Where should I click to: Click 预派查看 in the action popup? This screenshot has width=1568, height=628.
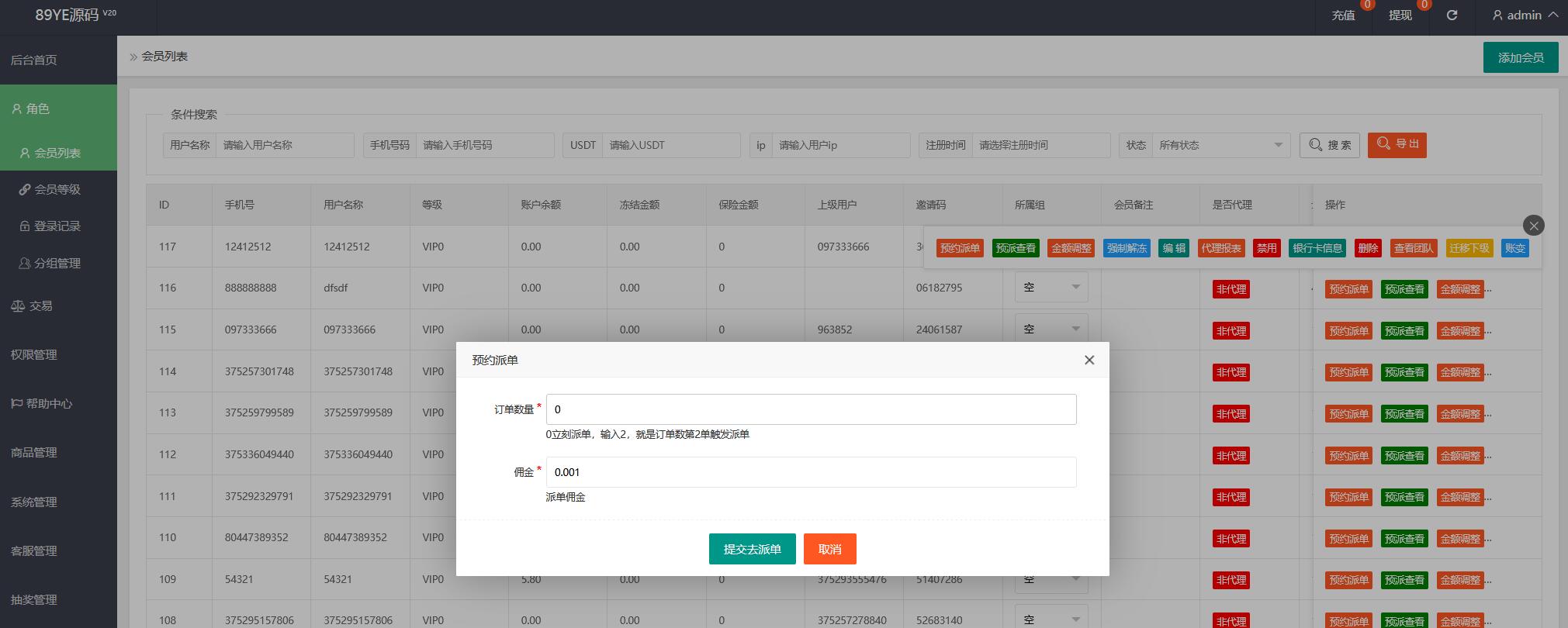coord(1016,248)
